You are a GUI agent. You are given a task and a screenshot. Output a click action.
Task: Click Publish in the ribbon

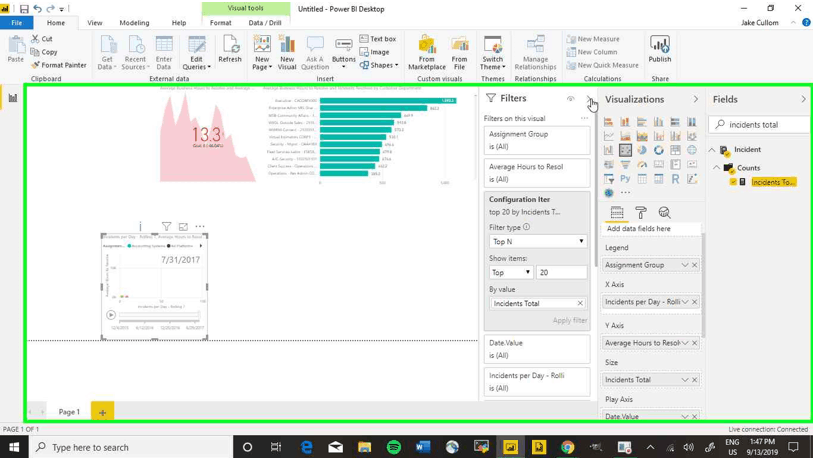[x=660, y=50]
